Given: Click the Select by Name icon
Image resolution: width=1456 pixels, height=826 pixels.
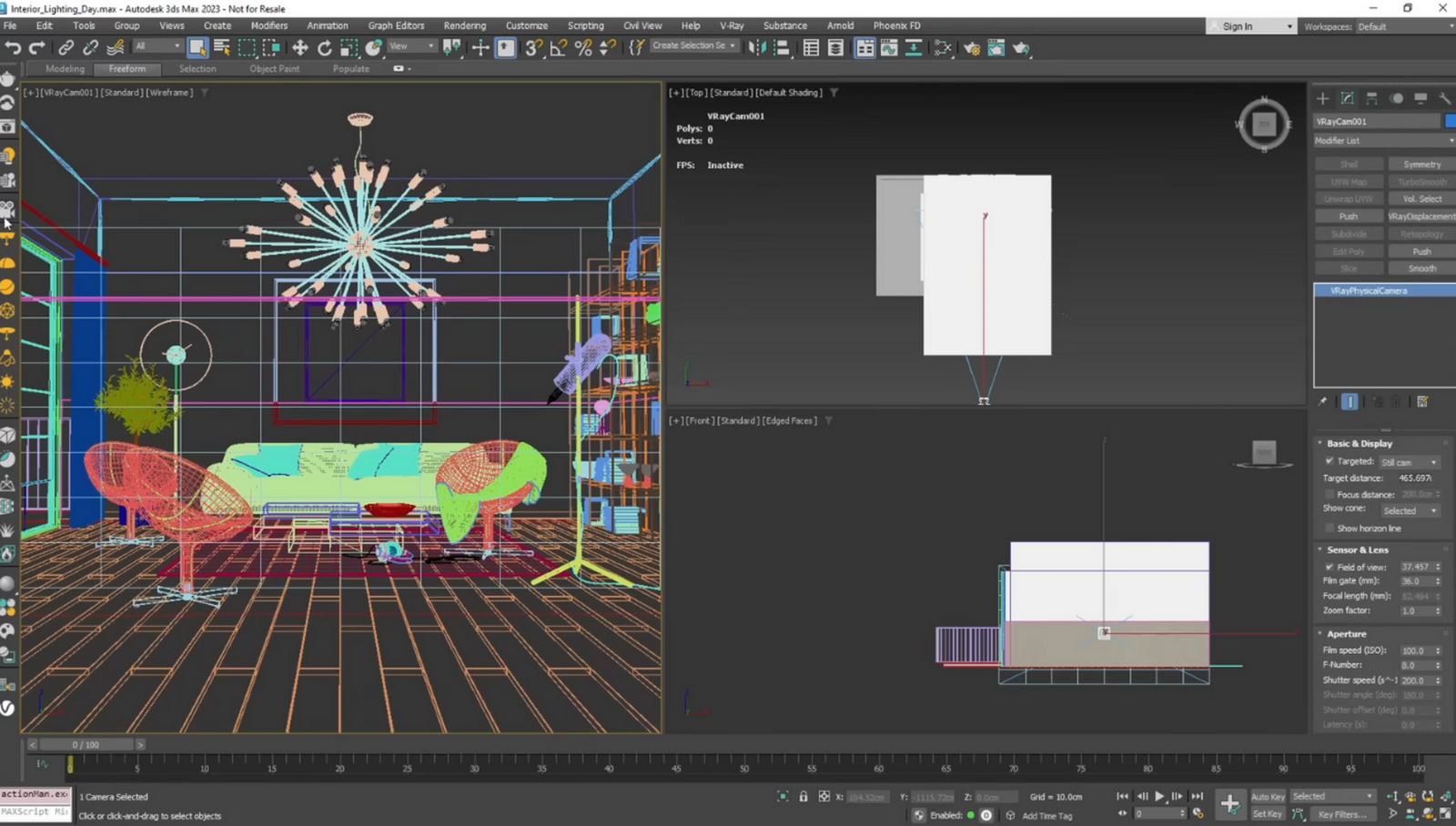Looking at the screenshot, I should point(221,47).
